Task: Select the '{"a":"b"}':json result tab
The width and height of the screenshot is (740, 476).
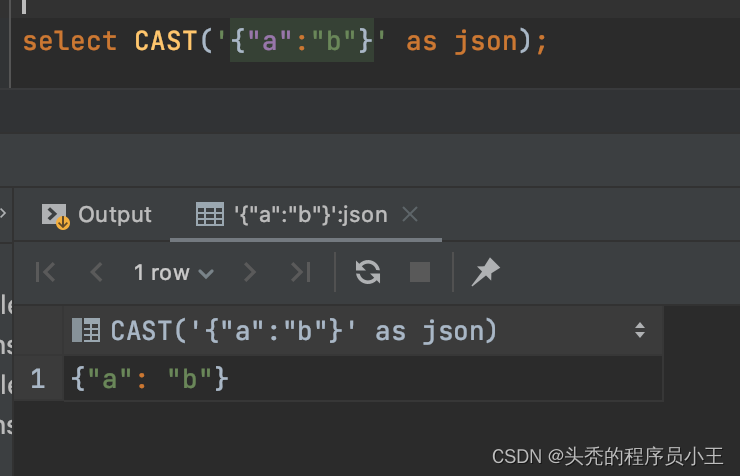Action: [x=310, y=215]
